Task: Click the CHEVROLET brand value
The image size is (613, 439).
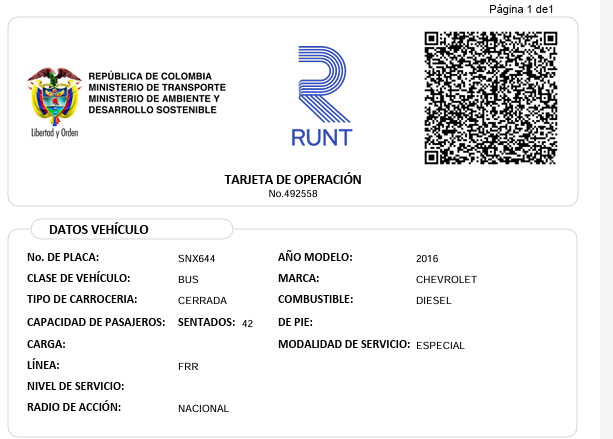Action: coord(446,280)
